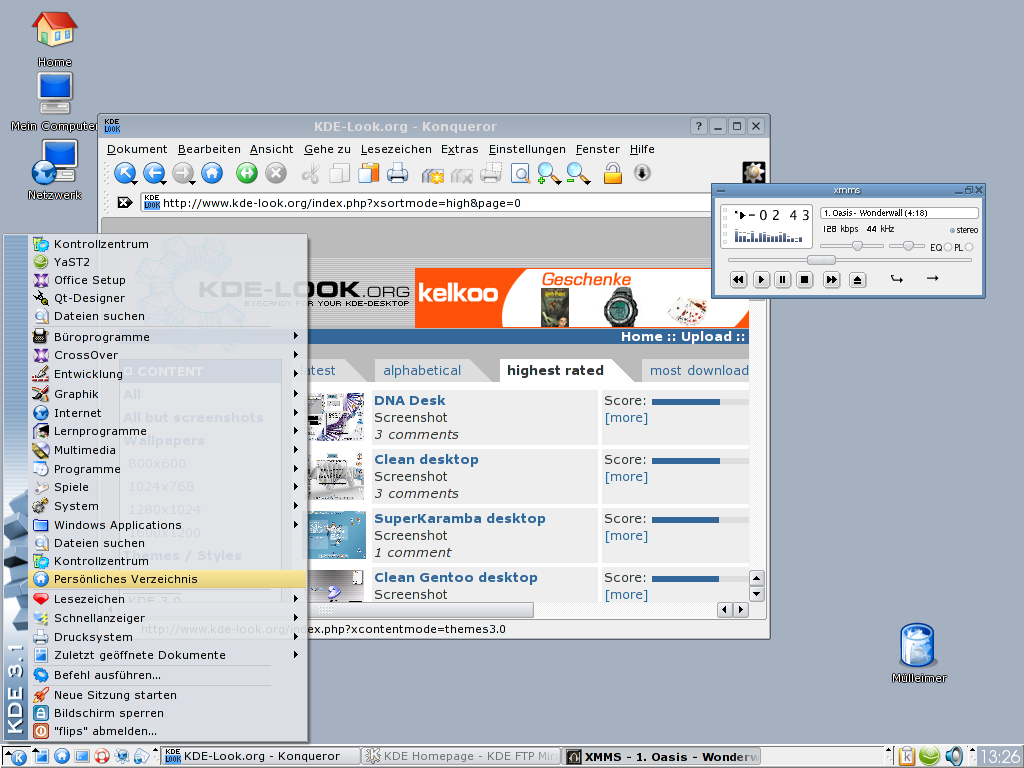Choose Bildschirm sperren in the K menu
Screen dimensions: 1024x768
click(x=168, y=713)
